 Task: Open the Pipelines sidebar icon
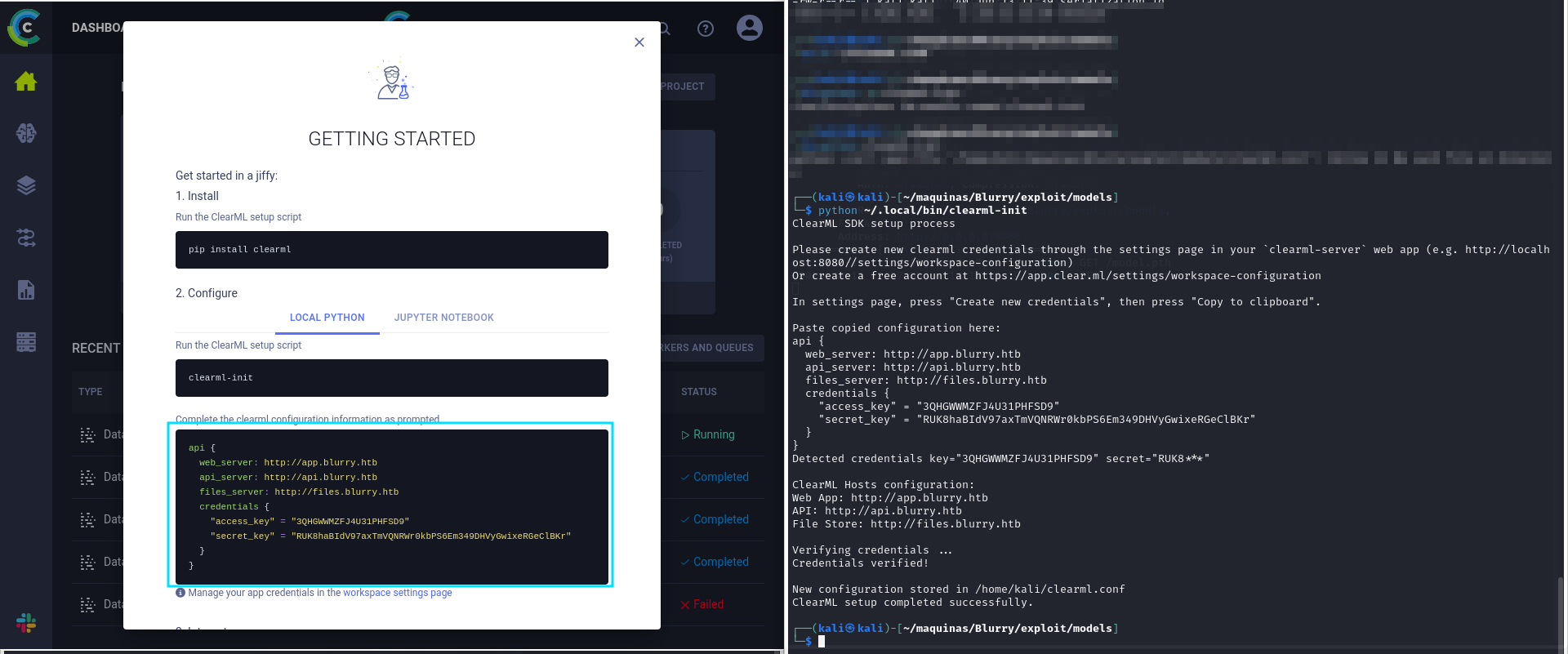pos(26,238)
